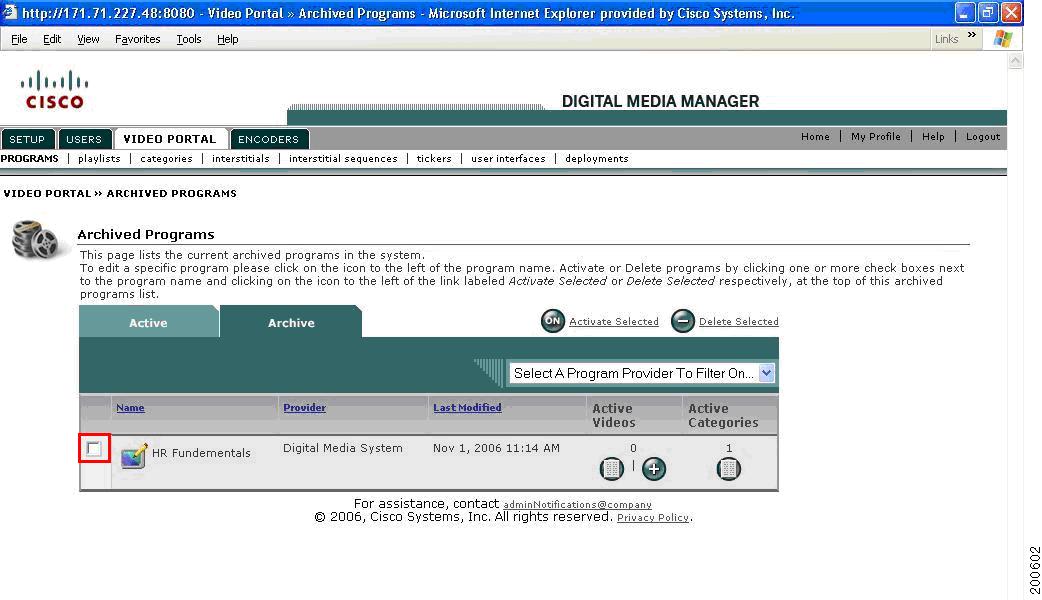Image resolution: width=1042 pixels, height=600 pixels.
Task: Click the Active Categories list icon
Action: (x=729, y=468)
